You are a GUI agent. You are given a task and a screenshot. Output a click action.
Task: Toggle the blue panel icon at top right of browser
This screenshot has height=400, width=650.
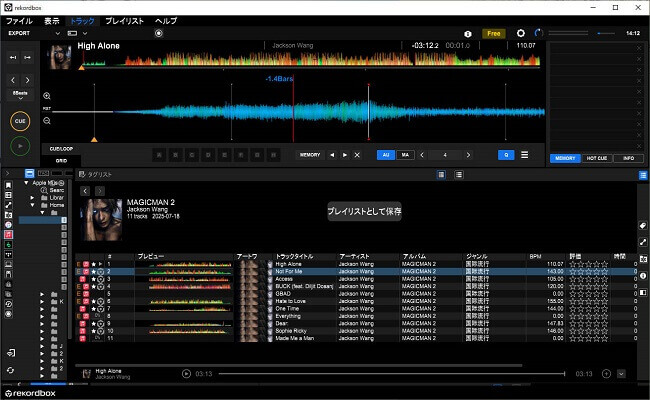(x=643, y=175)
